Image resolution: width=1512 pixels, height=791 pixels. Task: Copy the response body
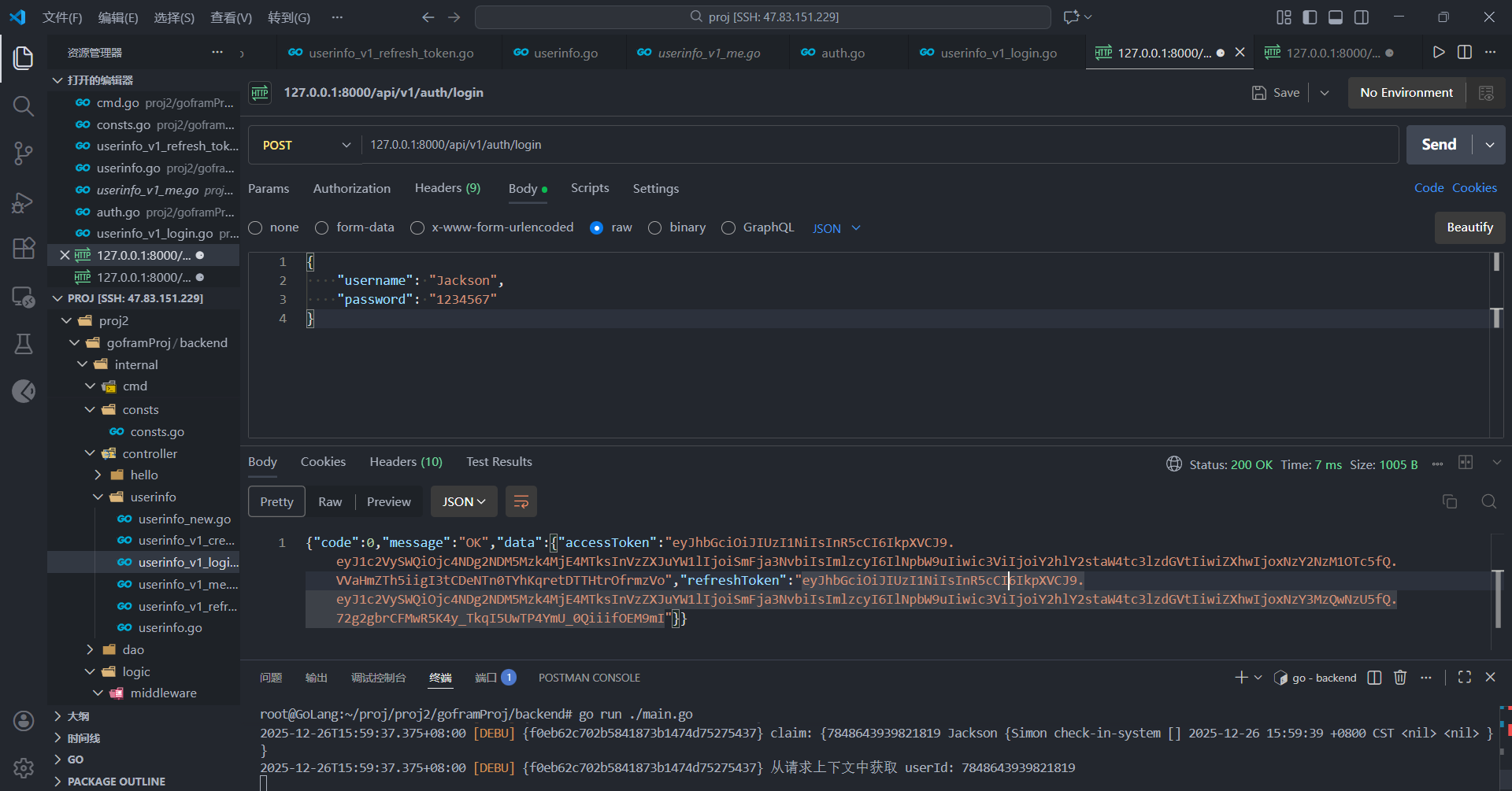pos(1450,501)
